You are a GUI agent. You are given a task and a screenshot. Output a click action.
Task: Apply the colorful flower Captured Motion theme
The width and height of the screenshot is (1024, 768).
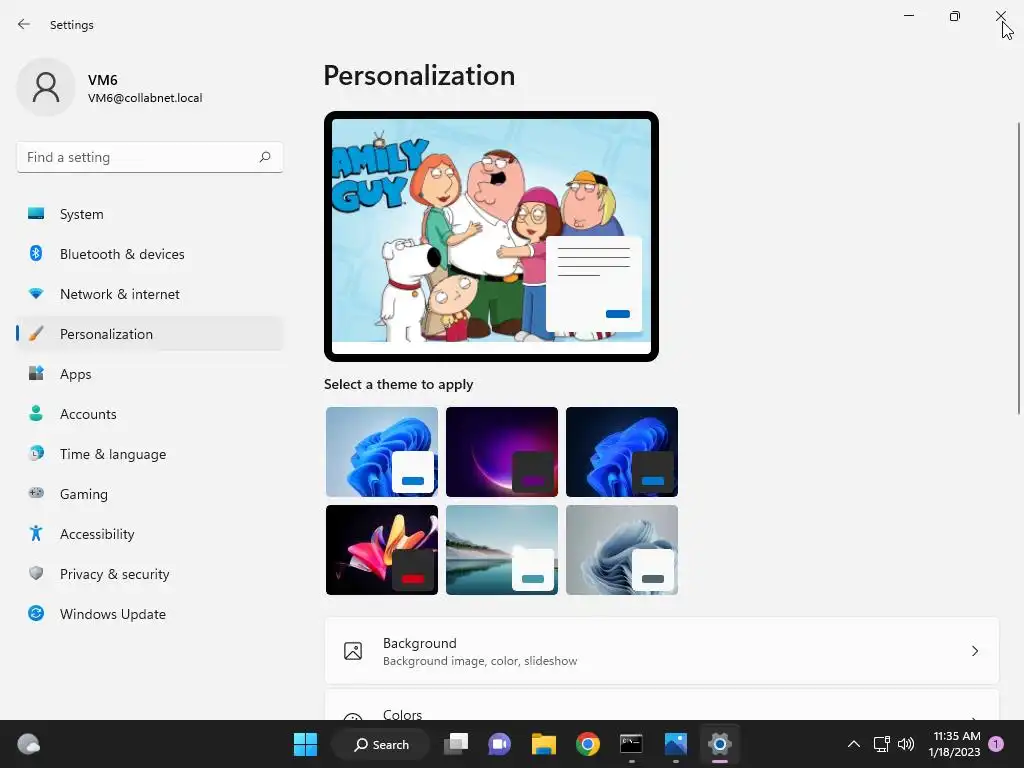tap(381, 549)
